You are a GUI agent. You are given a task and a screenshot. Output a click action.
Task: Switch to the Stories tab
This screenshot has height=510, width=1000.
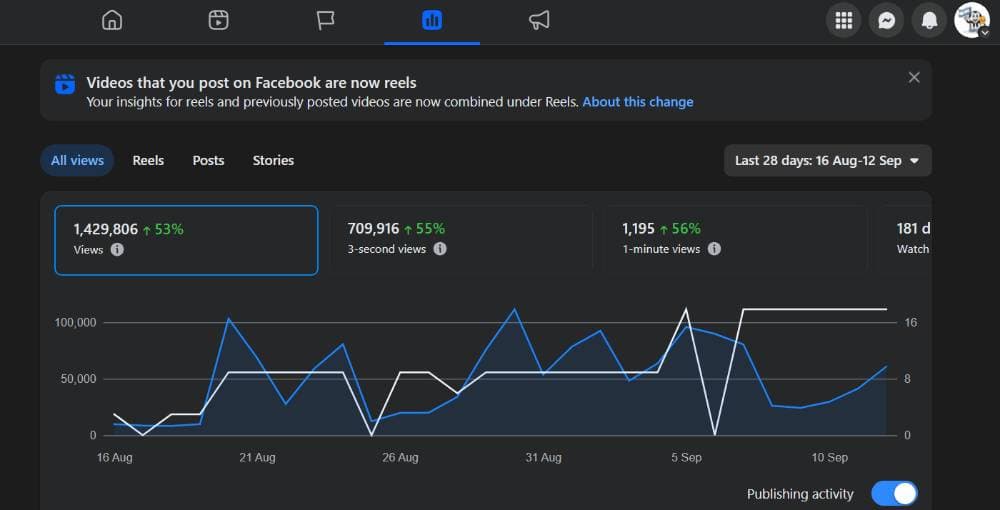[273, 161]
